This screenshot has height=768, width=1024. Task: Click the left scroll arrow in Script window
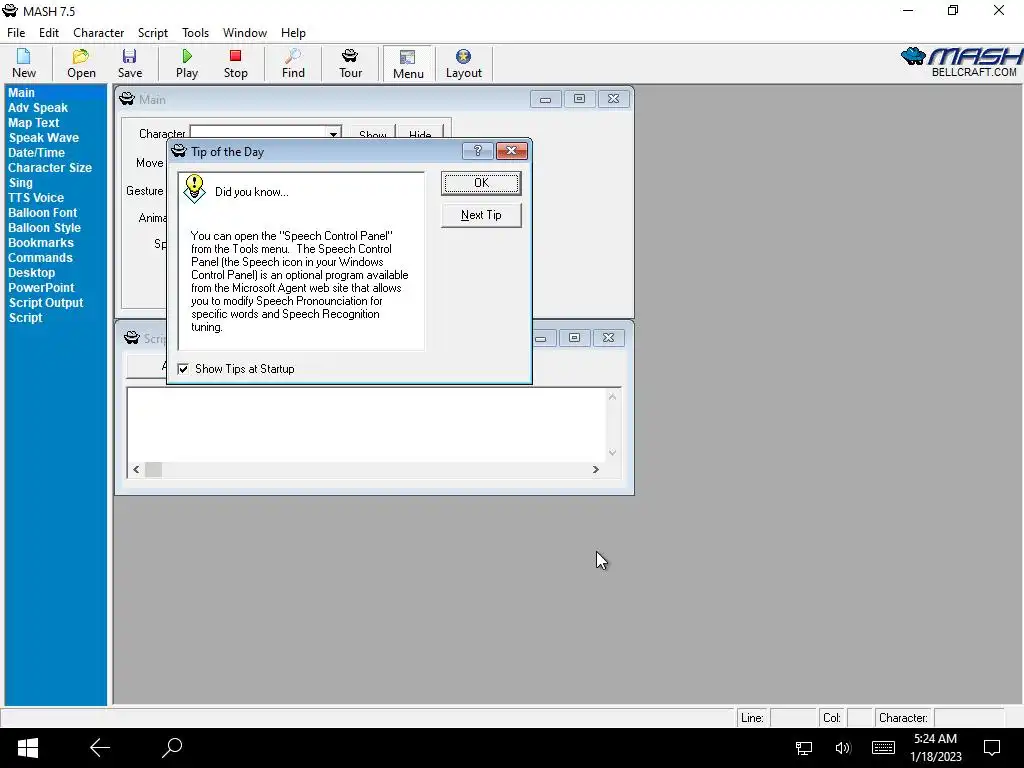[x=136, y=470]
